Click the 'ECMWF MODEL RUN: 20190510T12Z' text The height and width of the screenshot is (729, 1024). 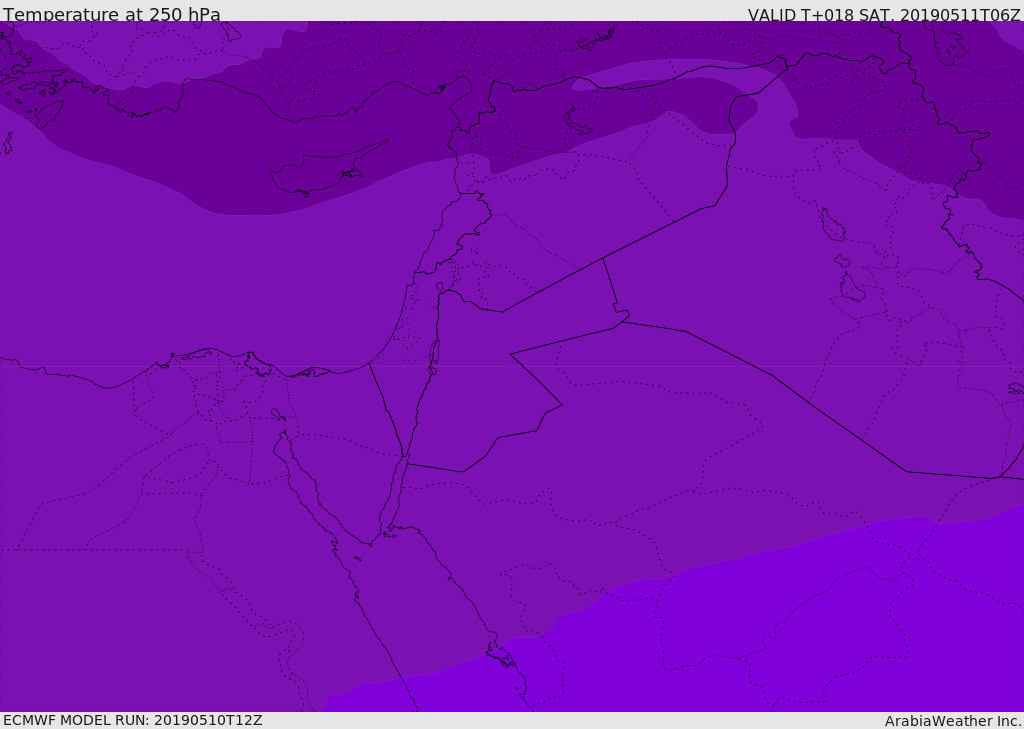[133, 720]
